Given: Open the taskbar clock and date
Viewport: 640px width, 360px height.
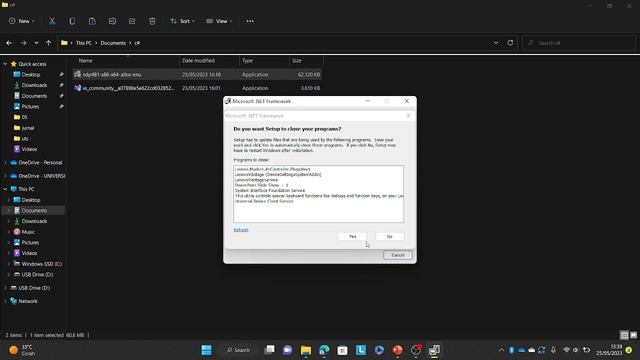Looking at the screenshot, I should pos(609,350).
